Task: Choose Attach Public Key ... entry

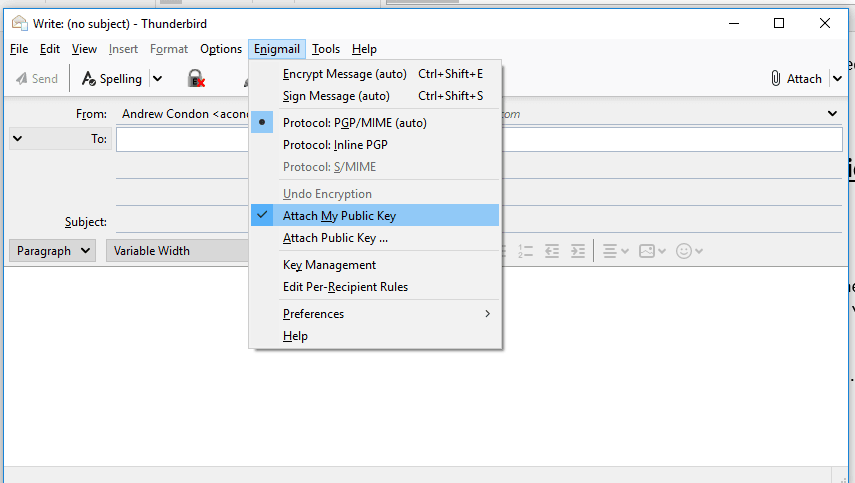Action: click(375, 238)
